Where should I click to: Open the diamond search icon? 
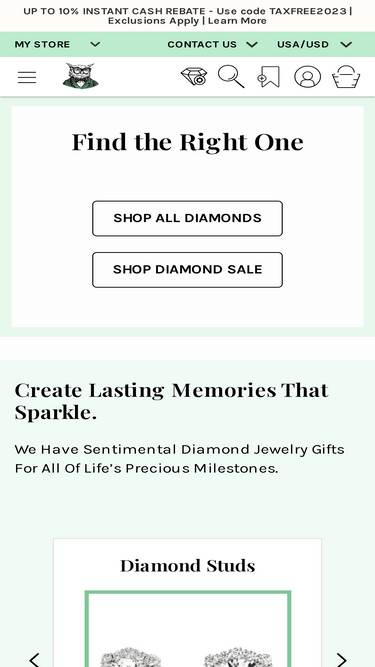pos(194,77)
